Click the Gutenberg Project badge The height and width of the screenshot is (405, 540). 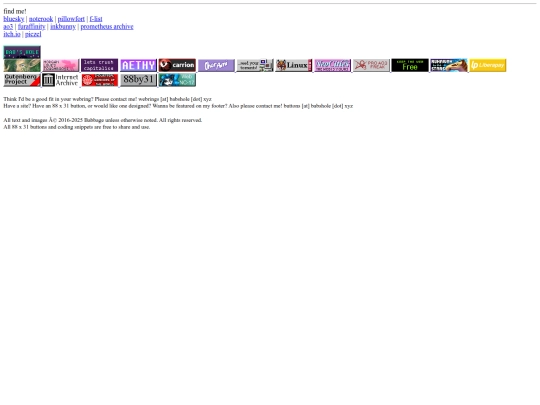tap(22, 80)
